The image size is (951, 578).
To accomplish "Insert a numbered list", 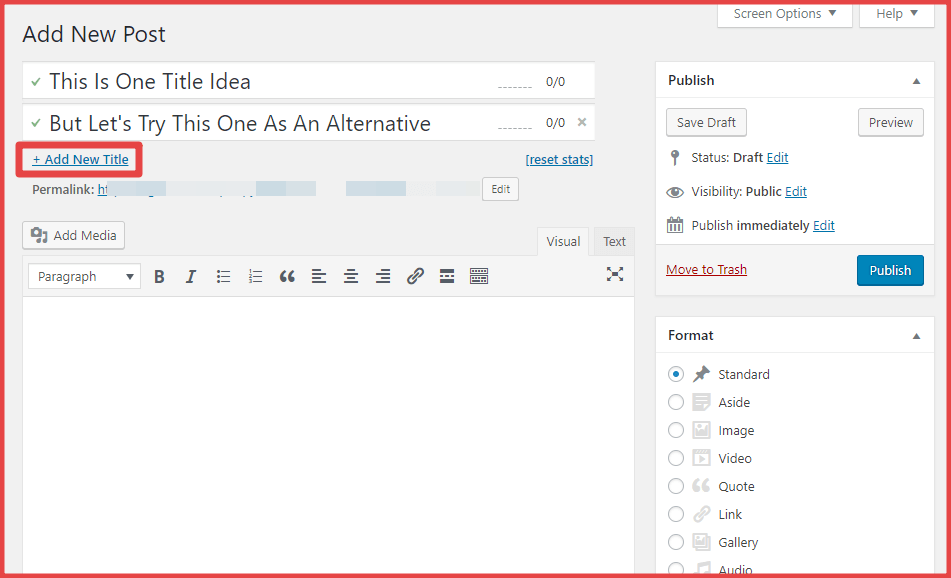I will pos(255,277).
